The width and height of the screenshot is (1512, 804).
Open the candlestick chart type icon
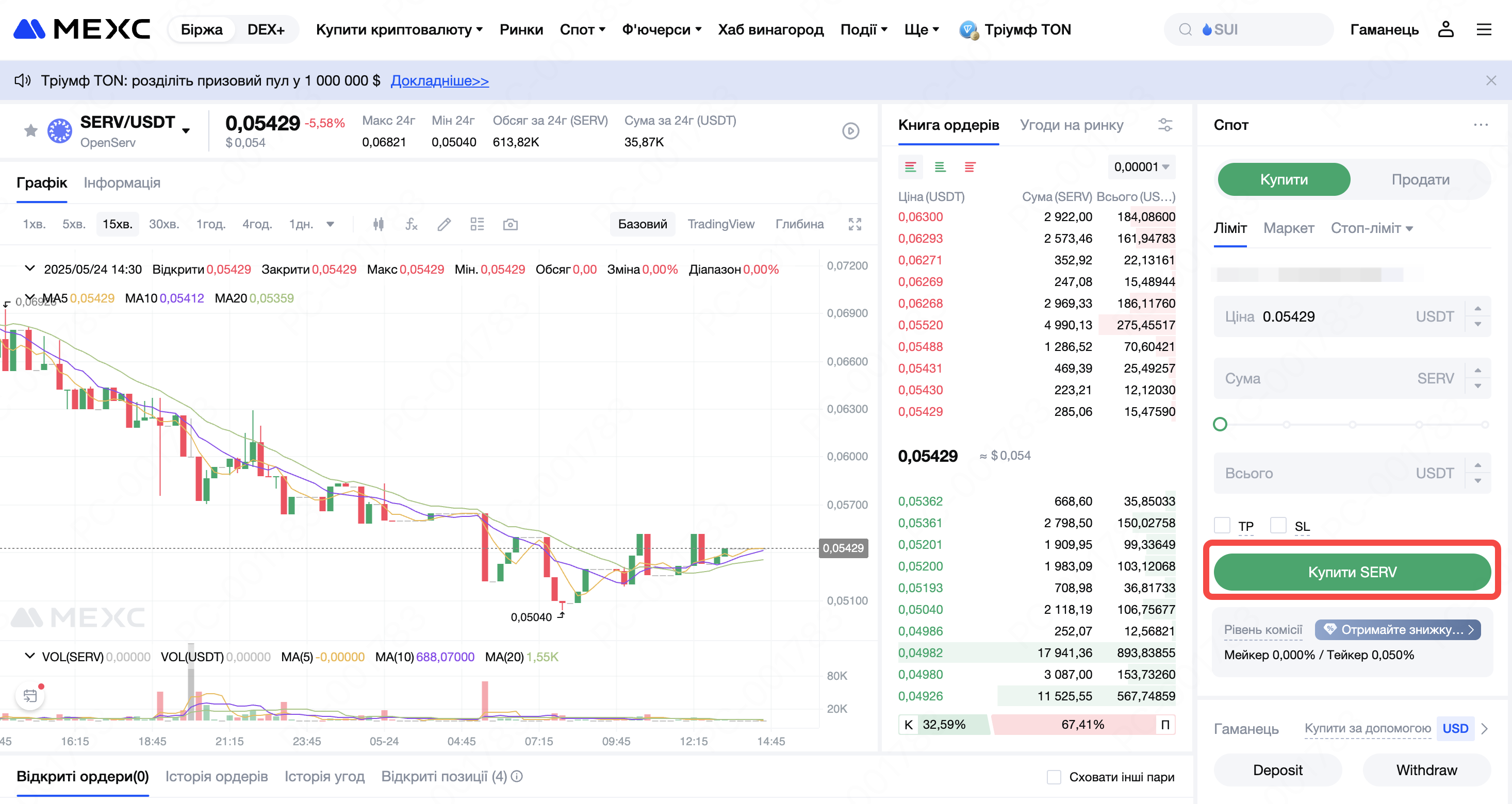pyautogui.click(x=379, y=224)
